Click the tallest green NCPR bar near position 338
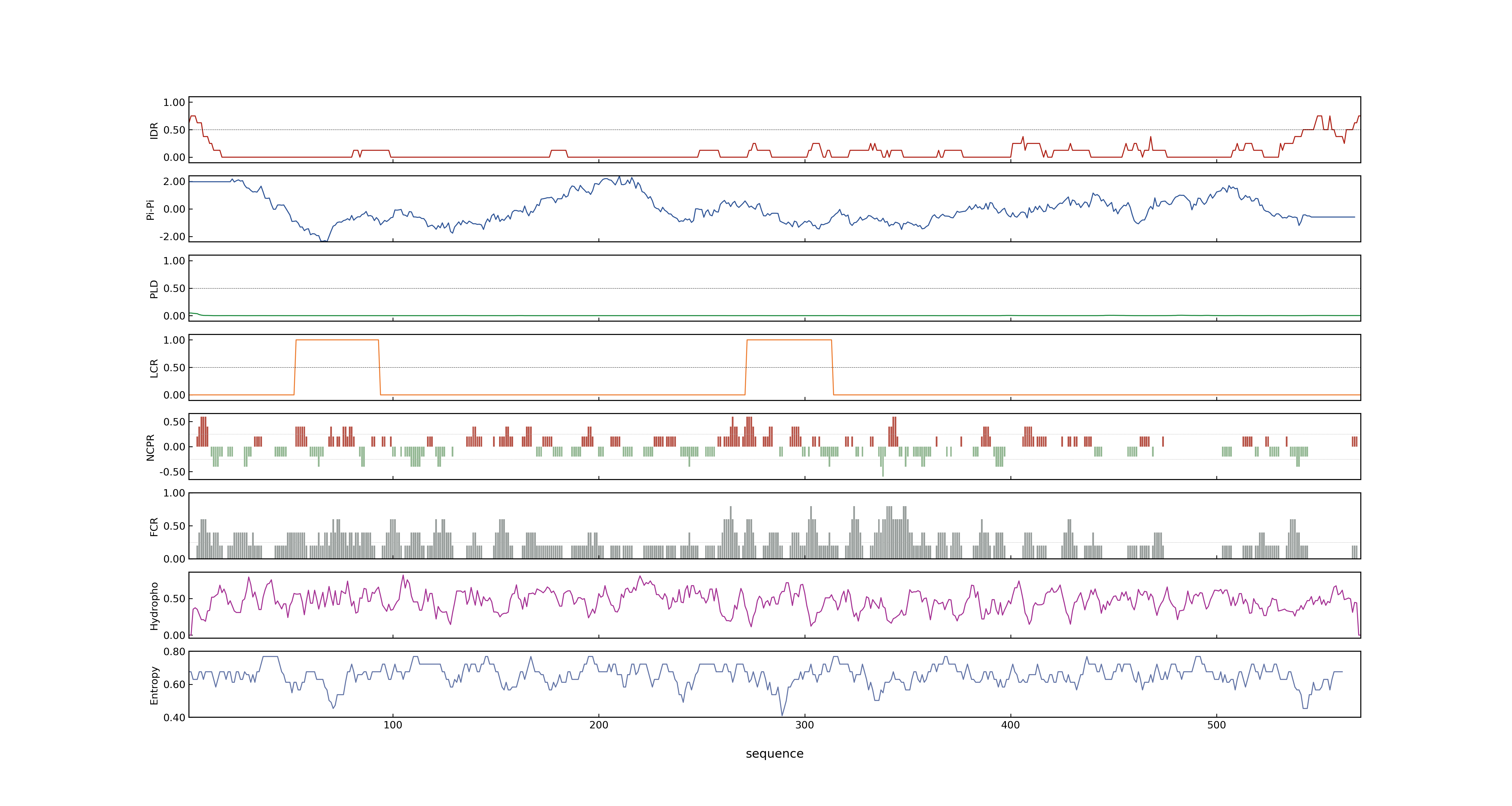 [x=883, y=462]
